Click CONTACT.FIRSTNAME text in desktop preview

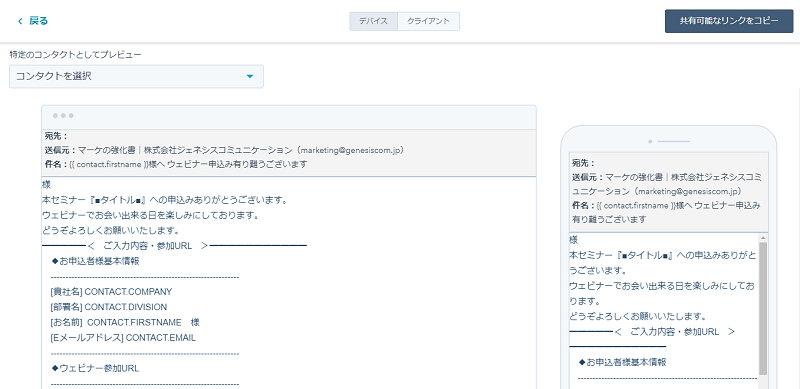134,323
